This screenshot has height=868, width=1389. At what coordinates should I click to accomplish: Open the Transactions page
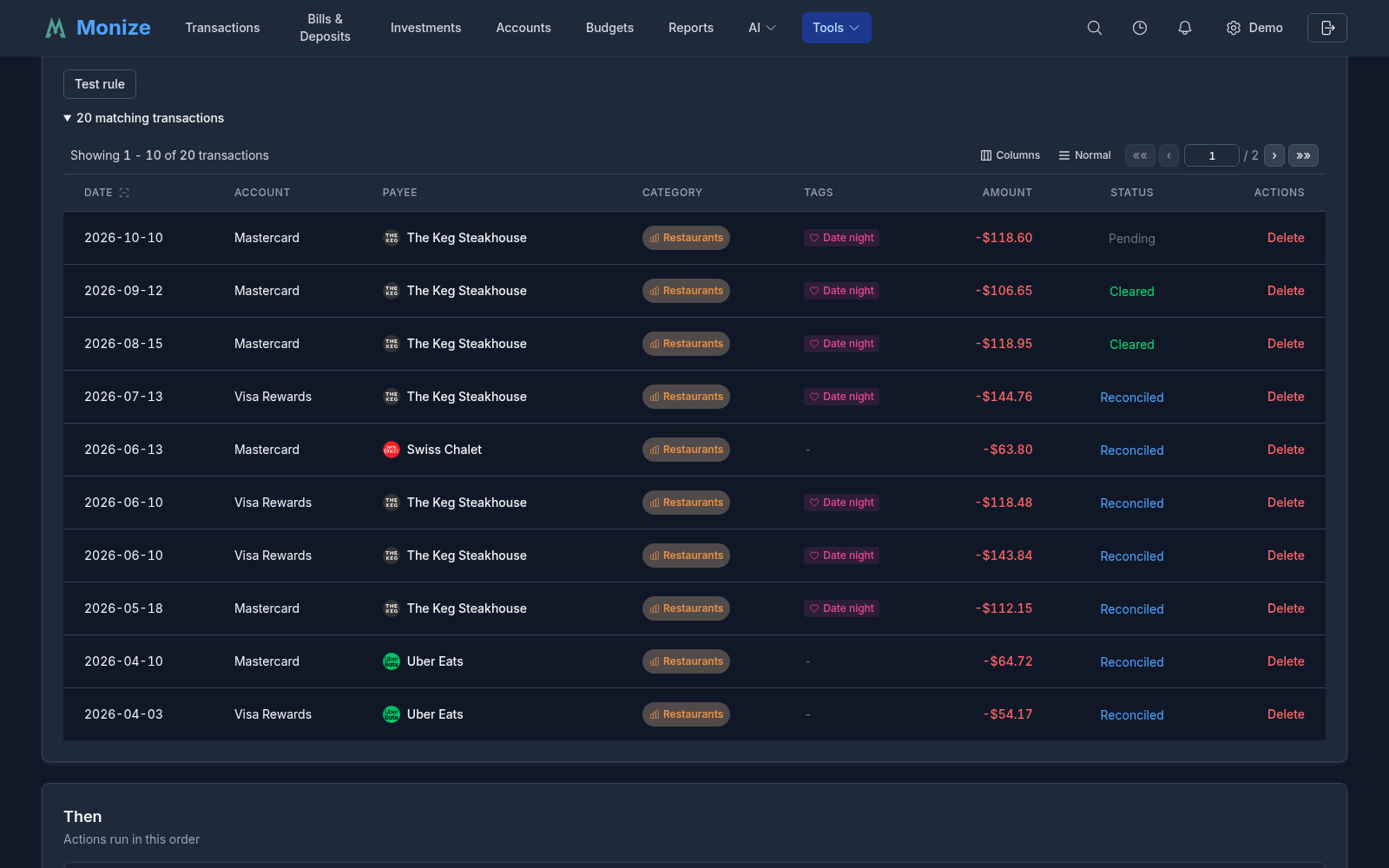click(222, 28)
